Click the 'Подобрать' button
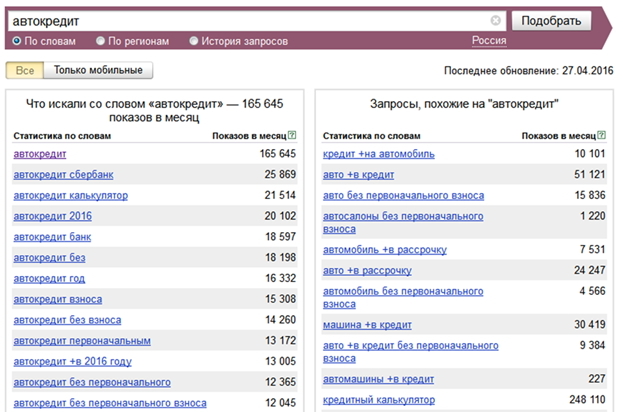This screenshot has height=412, width=623. [551, 21]
